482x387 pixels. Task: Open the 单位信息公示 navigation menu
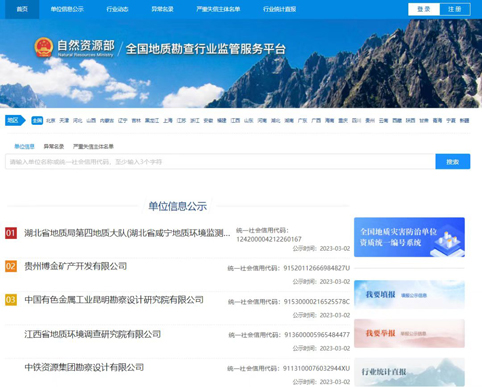(x=67, y=9)
